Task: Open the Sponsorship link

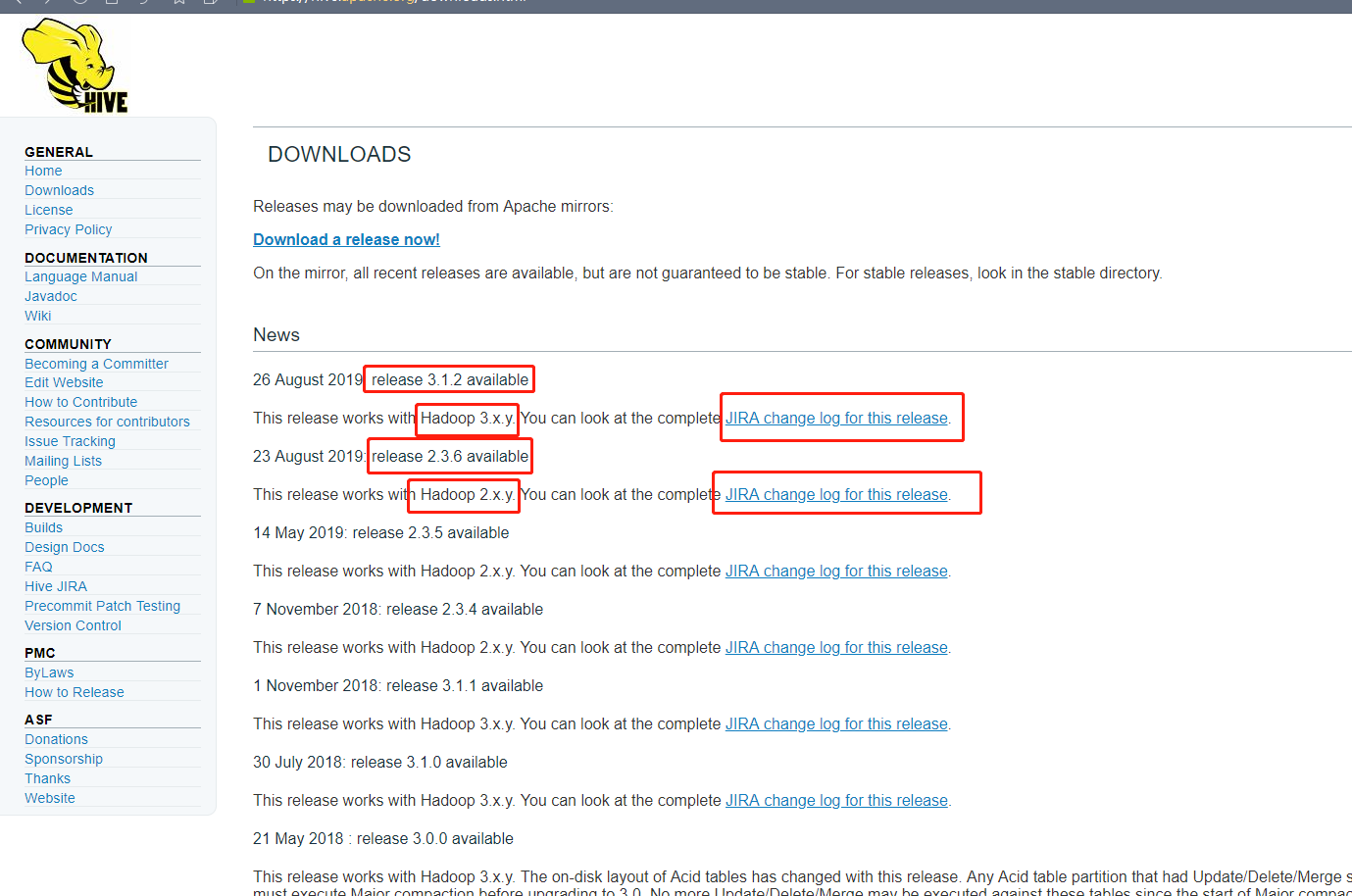Action: pyautogui.click(x=64, y=759)
